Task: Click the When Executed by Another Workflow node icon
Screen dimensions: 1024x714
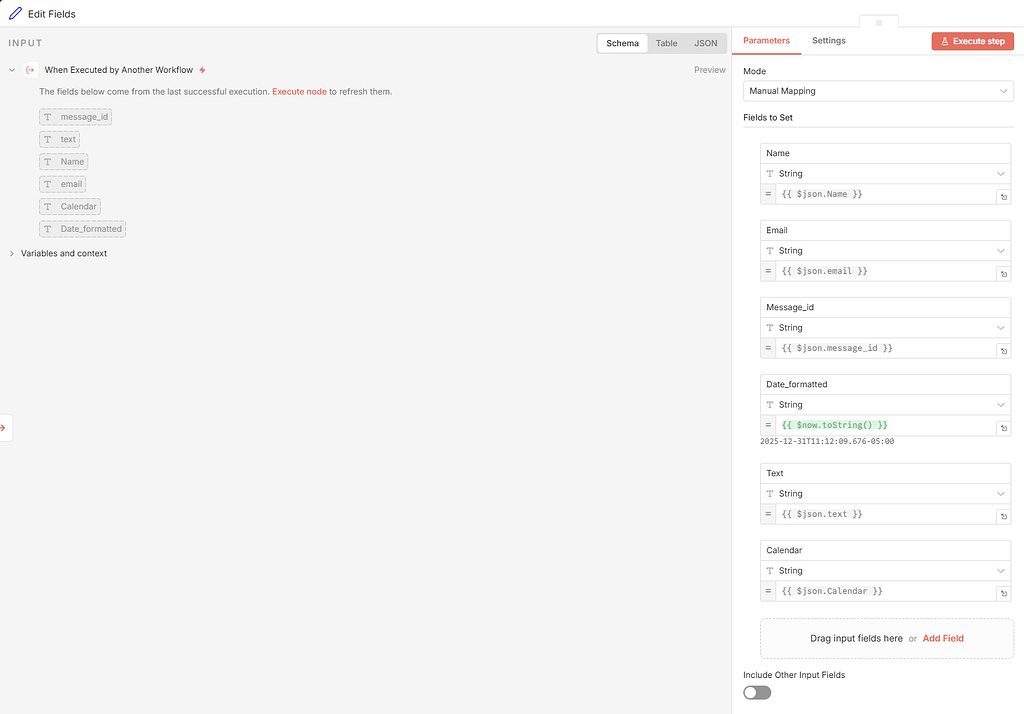Action: tap(28, 70)
